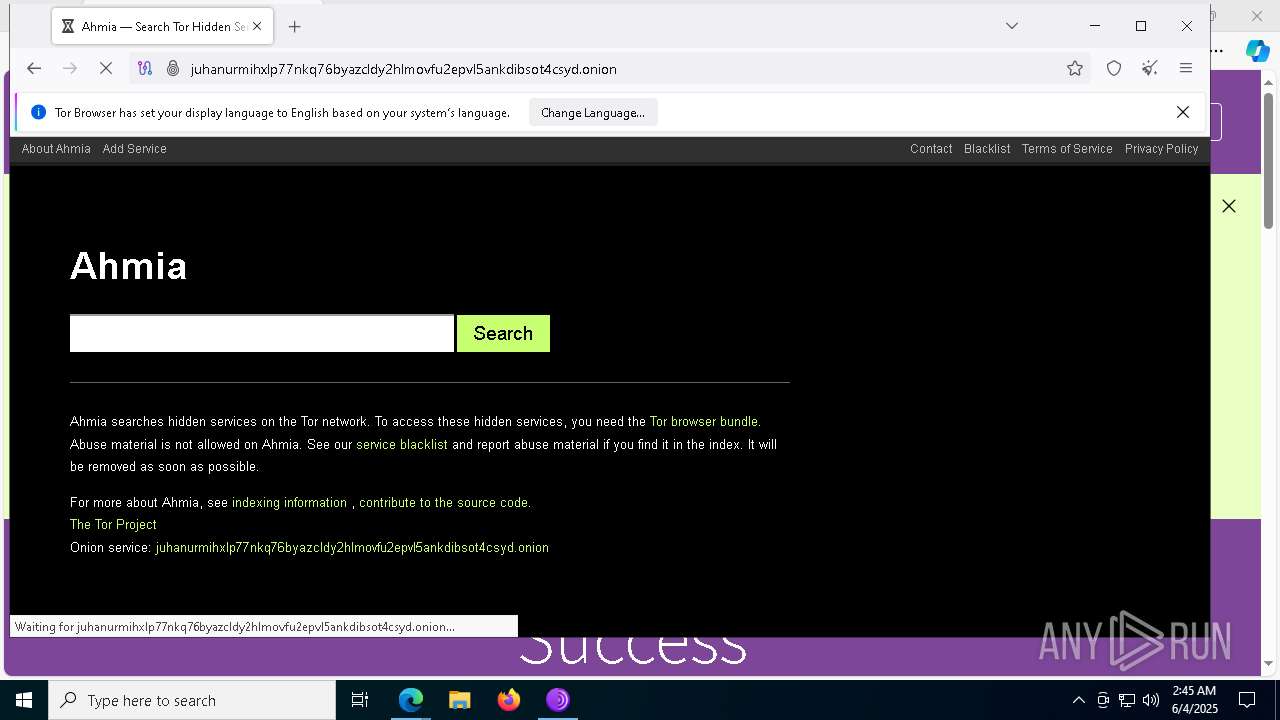The height and width of the screenshot is (720, 1280).
Task: Click the address bar URL
Action: (404, 69)
